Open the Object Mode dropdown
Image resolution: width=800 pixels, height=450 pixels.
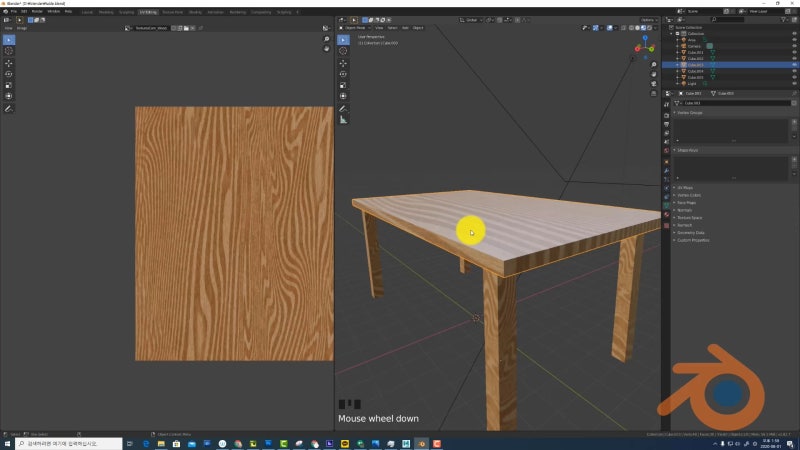click(356, 28)
